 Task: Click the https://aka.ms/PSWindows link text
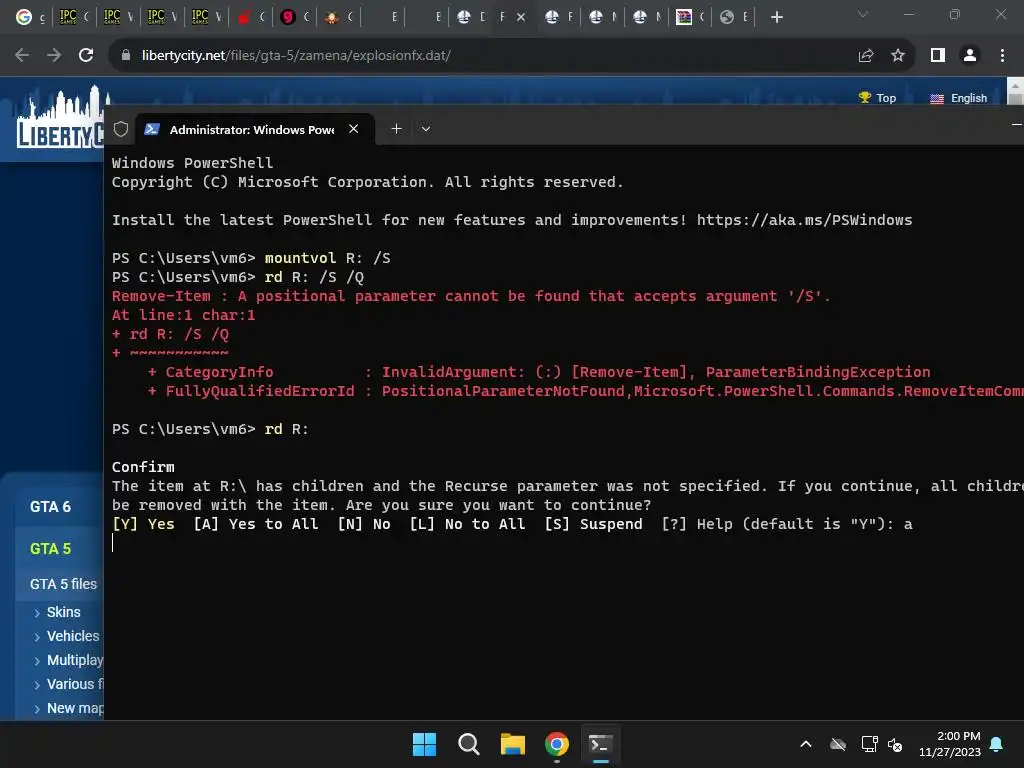coord(804,220)
